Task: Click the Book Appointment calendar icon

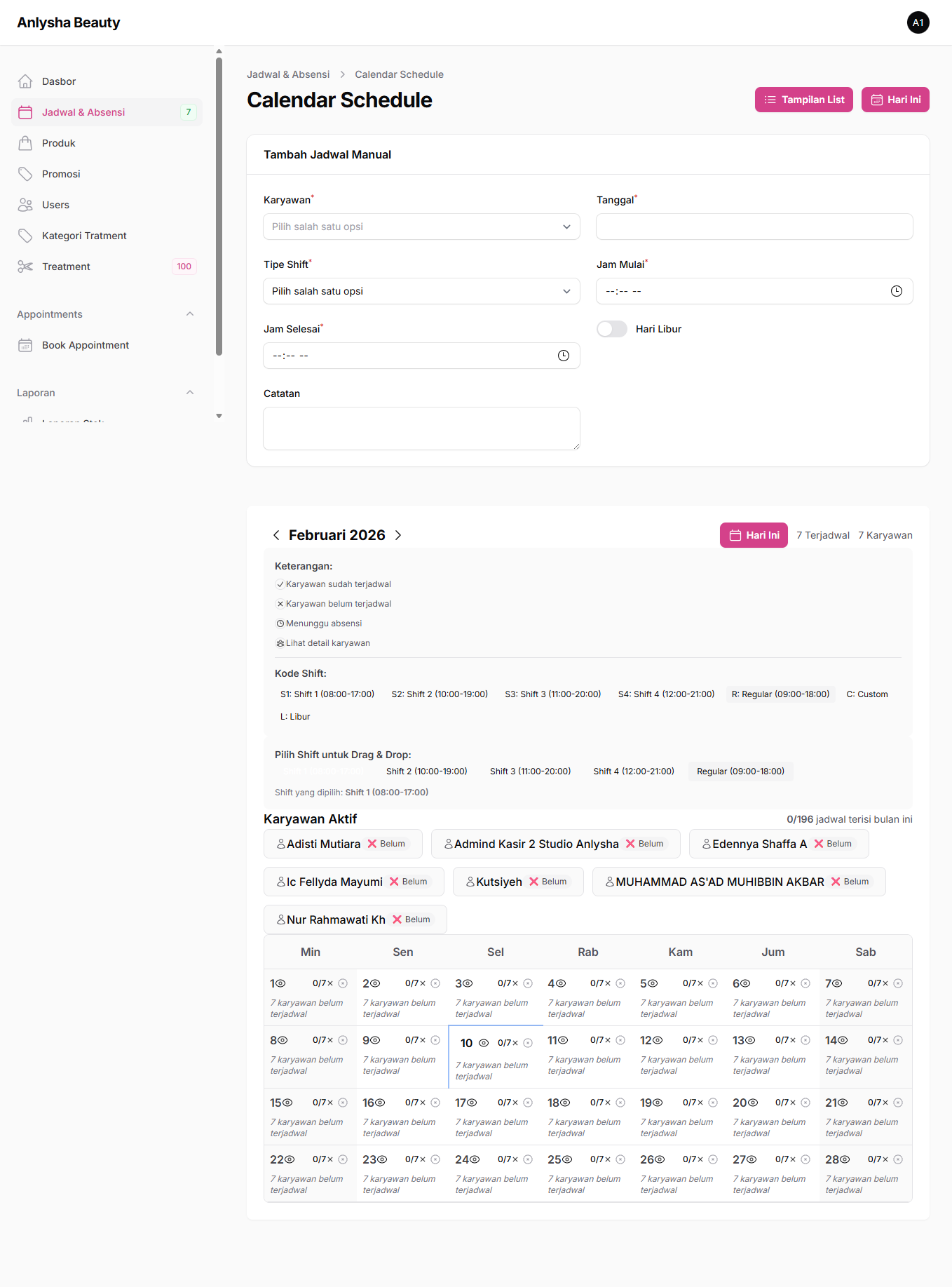Action: (x=25, y=345)
